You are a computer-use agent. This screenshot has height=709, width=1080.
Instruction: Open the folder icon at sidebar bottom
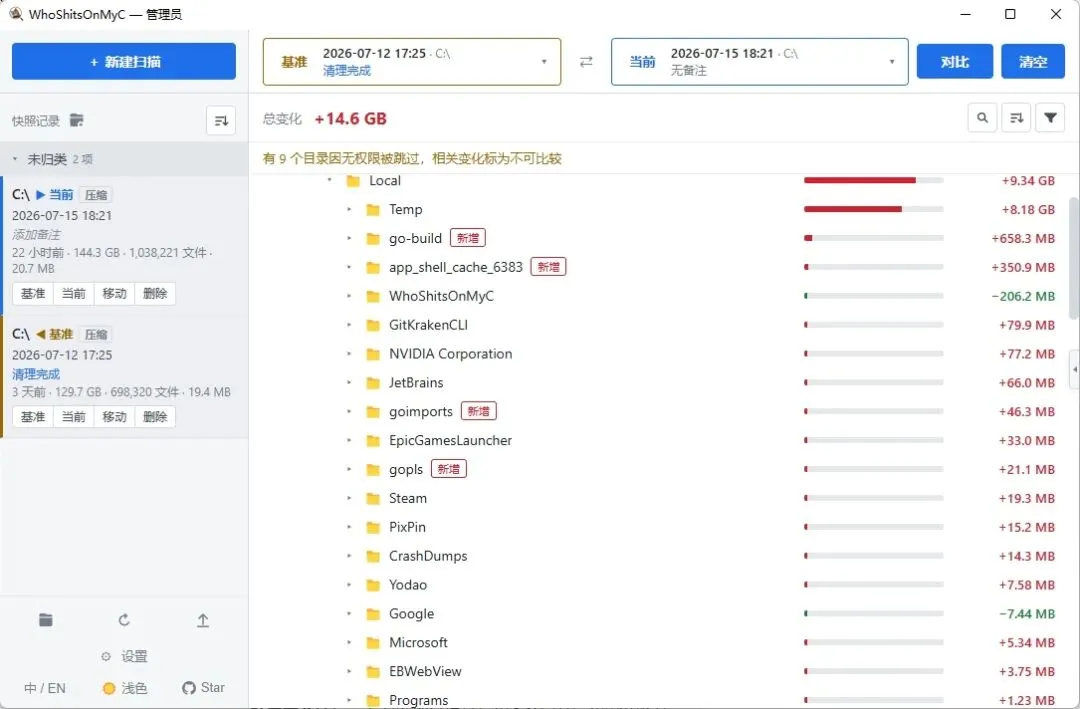45,620
